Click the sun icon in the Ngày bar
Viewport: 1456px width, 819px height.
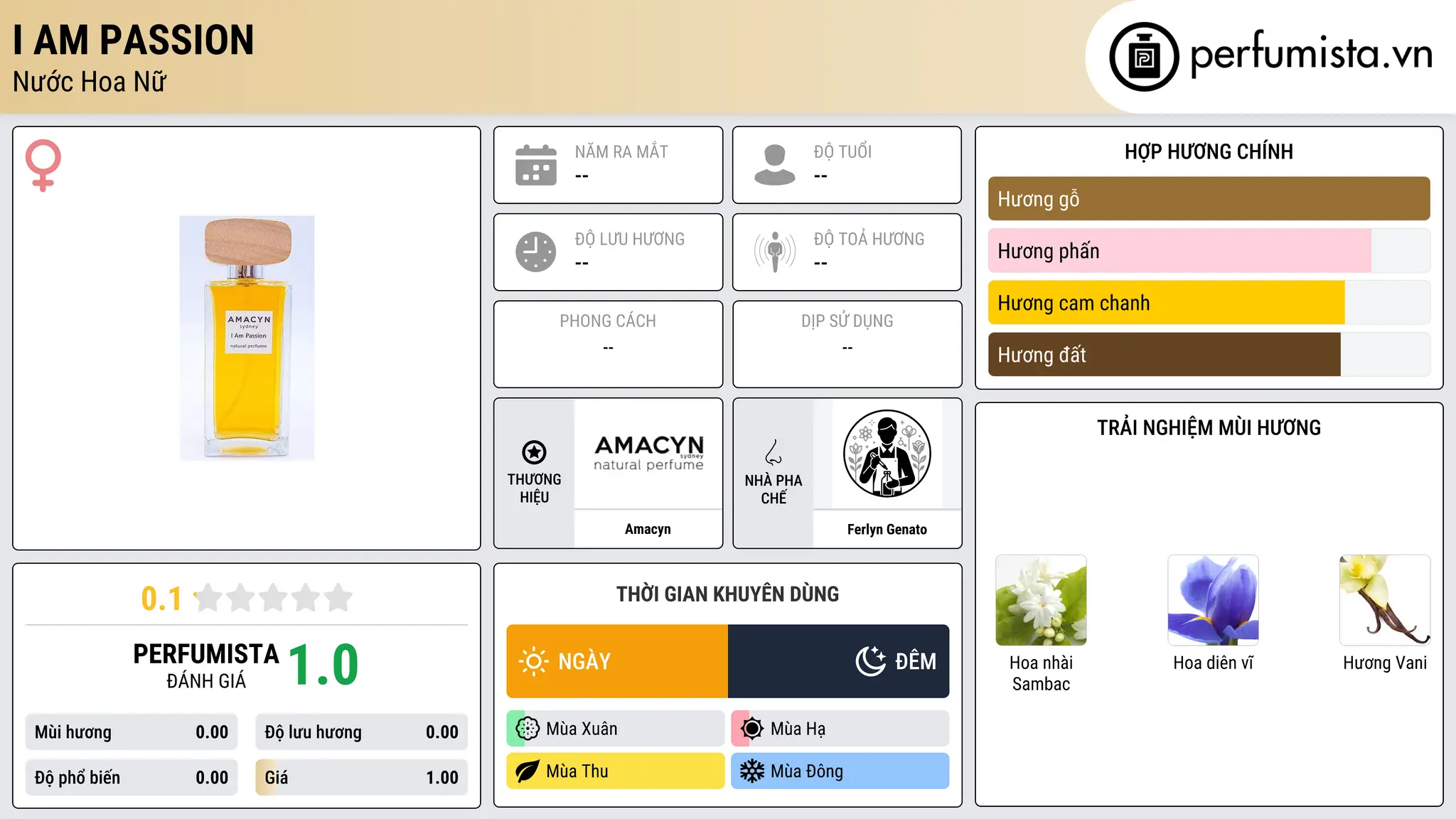point(534,661)
